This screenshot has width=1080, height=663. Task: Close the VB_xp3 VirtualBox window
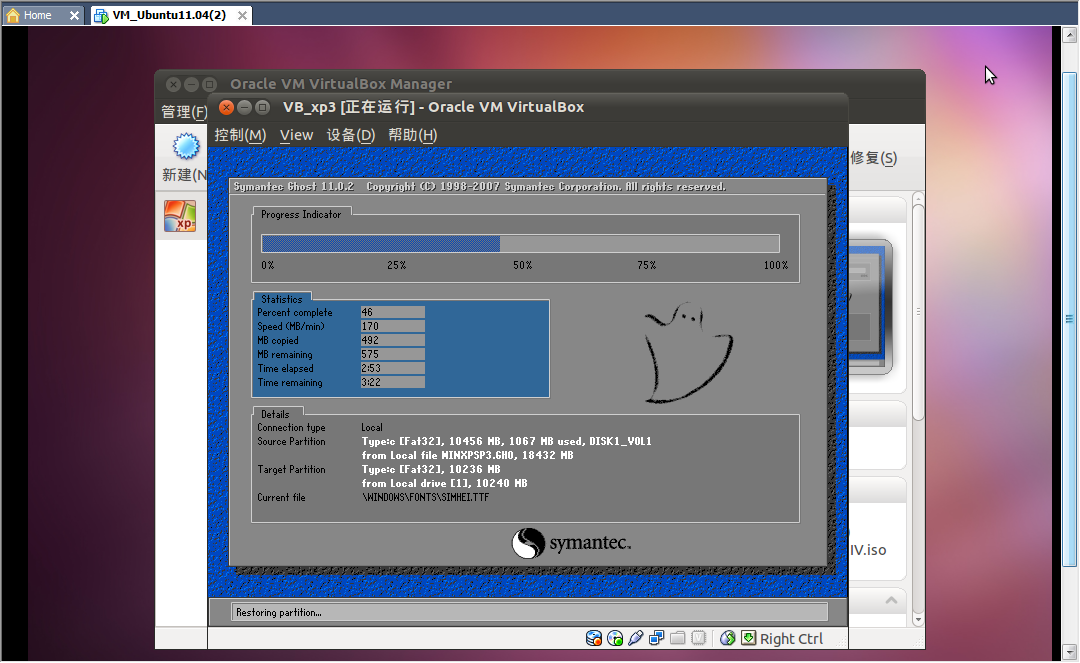[226, 107]
